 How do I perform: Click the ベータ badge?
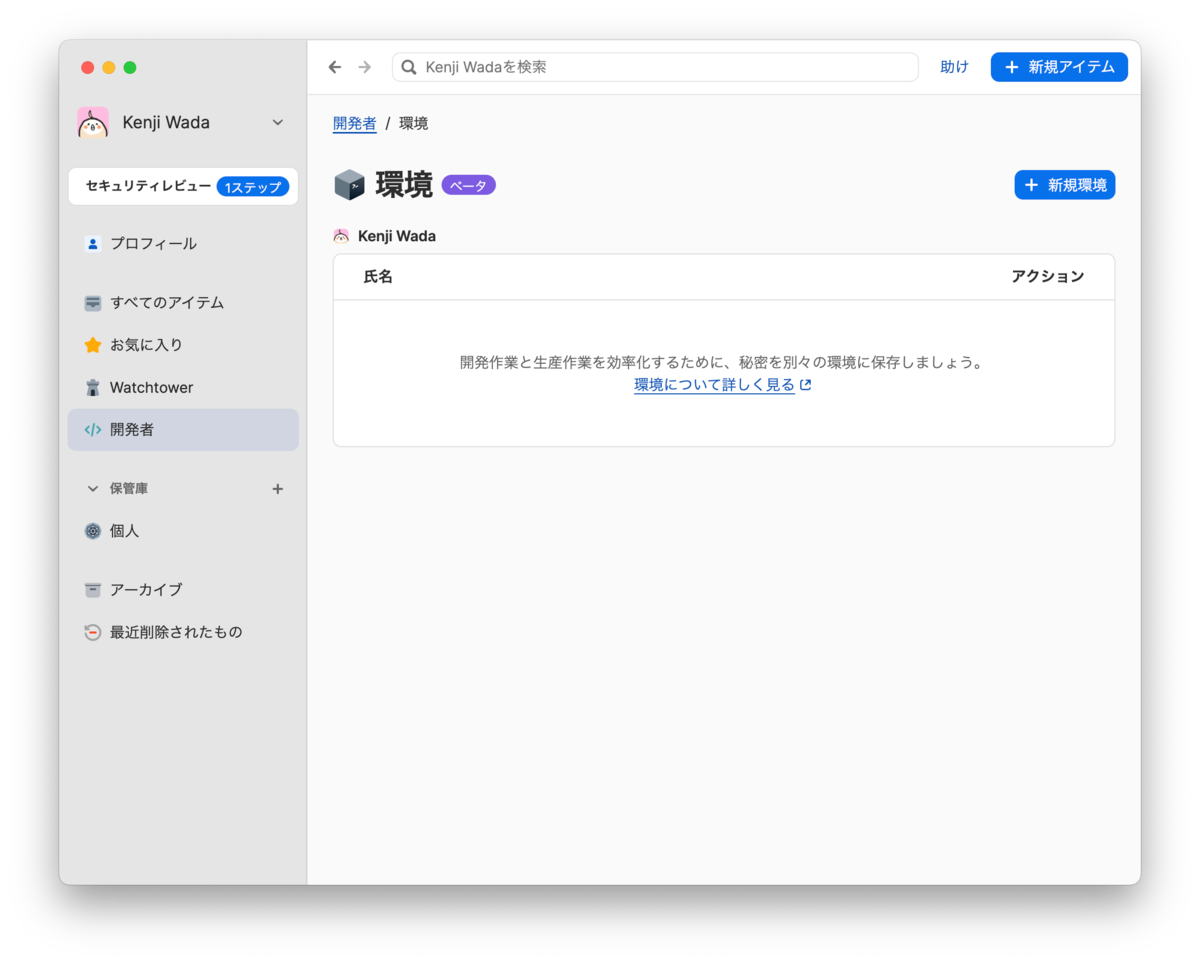[x=469, y=185]
